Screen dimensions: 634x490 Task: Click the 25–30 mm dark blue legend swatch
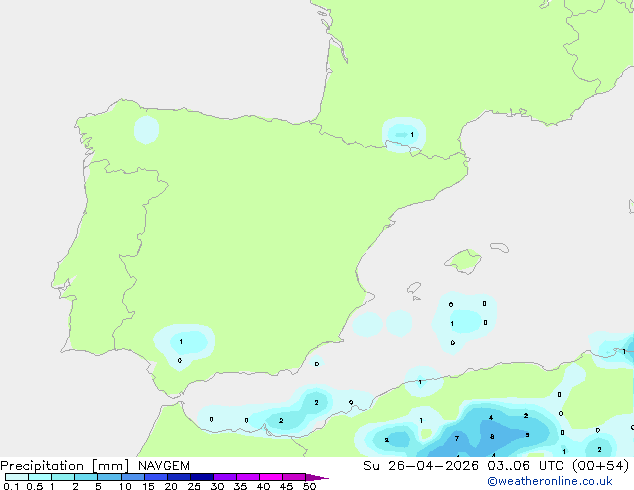pos(202,477)
